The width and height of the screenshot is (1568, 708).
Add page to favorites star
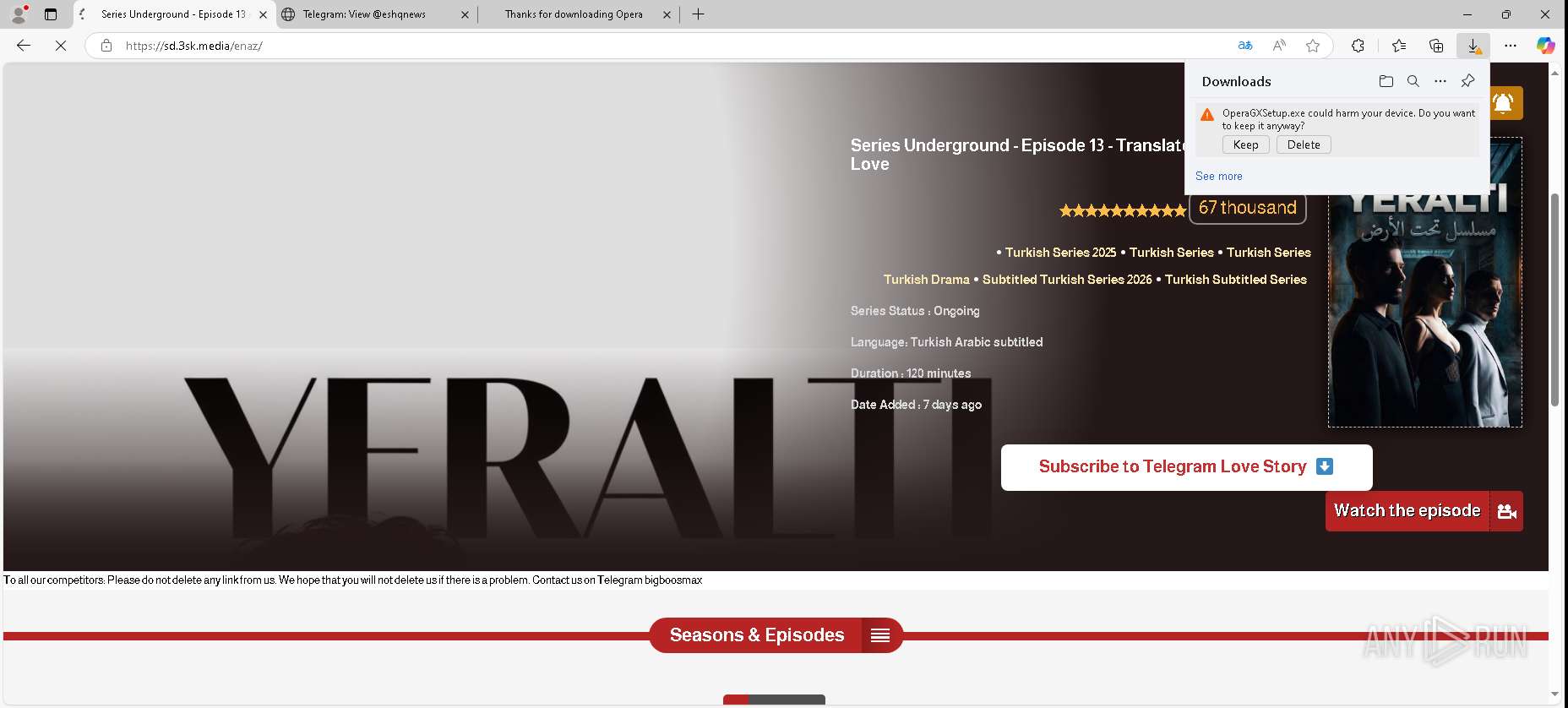click(1313, 46)
